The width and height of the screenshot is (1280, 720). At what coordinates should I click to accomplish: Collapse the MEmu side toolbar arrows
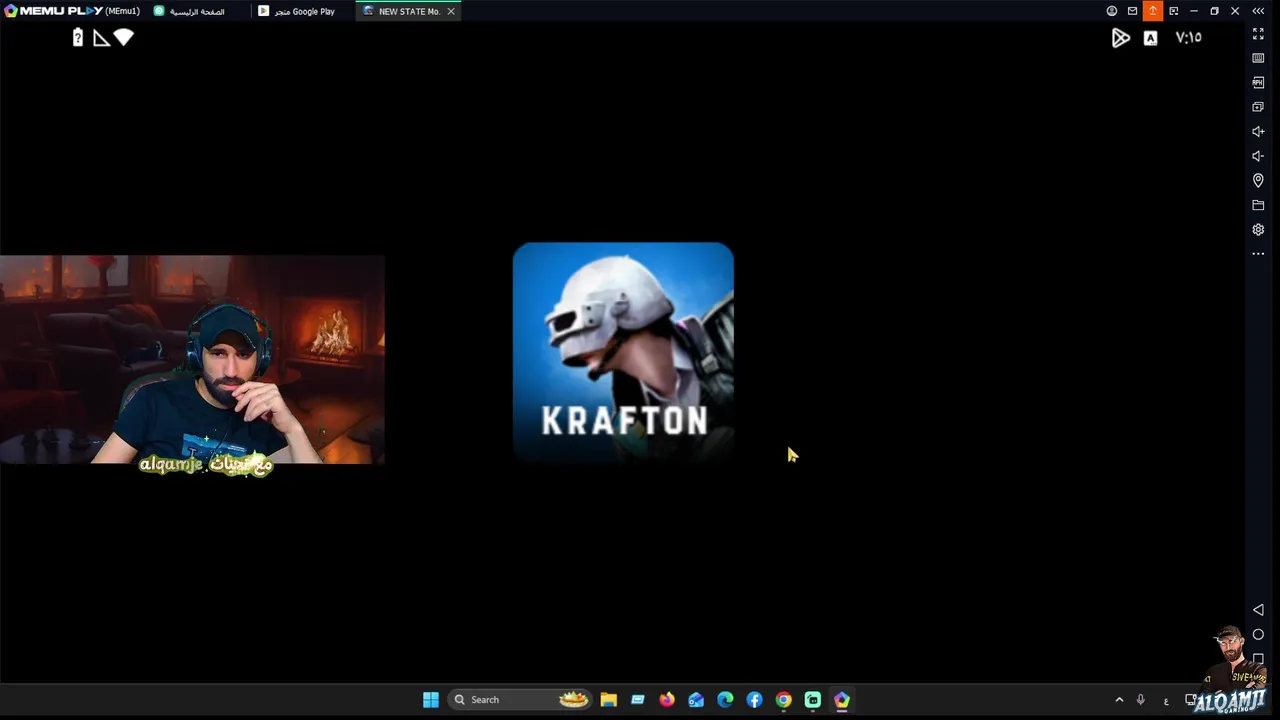click(x=1258, y=11)
